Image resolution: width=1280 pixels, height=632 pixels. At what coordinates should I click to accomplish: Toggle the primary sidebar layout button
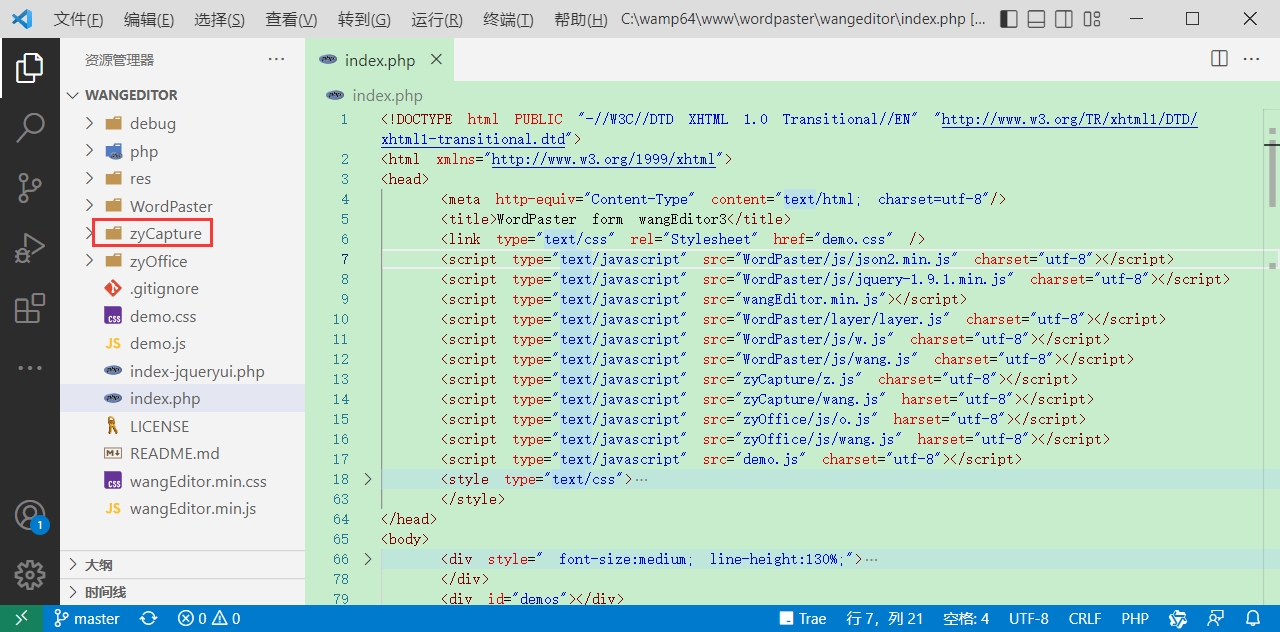tap(1009, 19)
